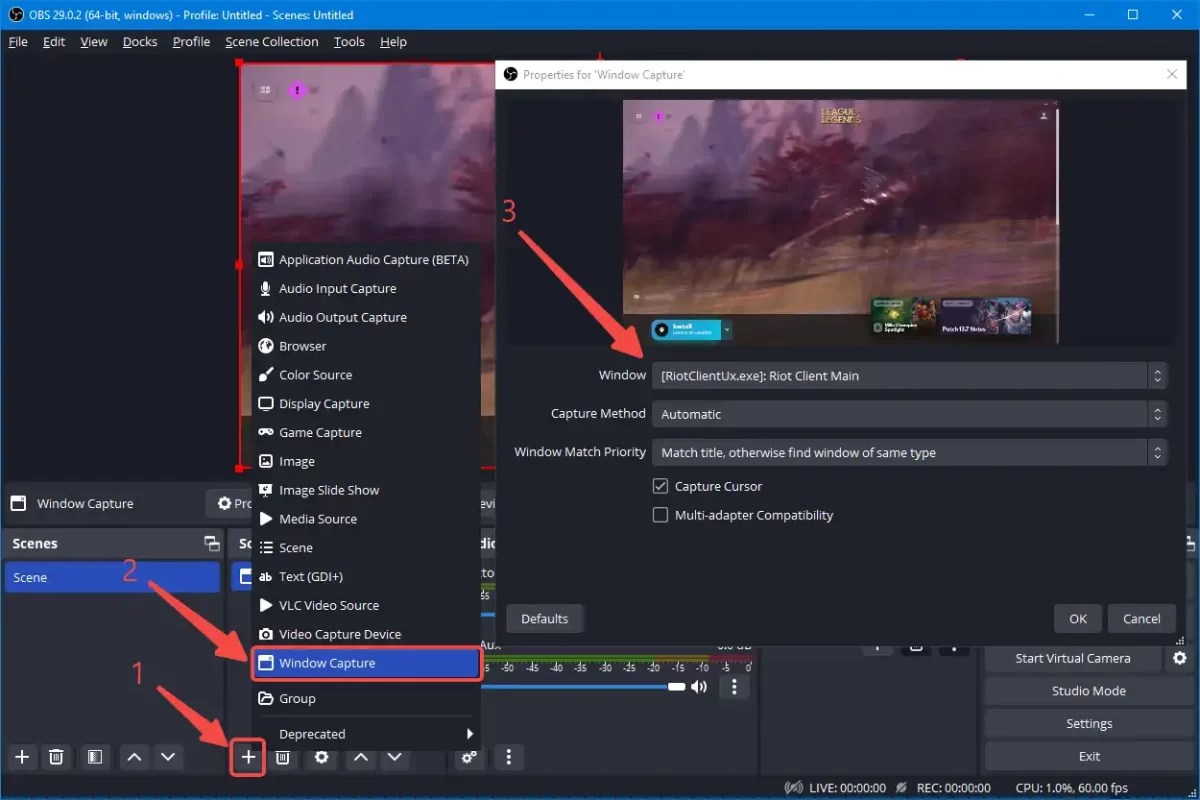This screenshot has width=1200, height=800.
Task: Open source properties with the gear icon
Action: coord(320,757)
